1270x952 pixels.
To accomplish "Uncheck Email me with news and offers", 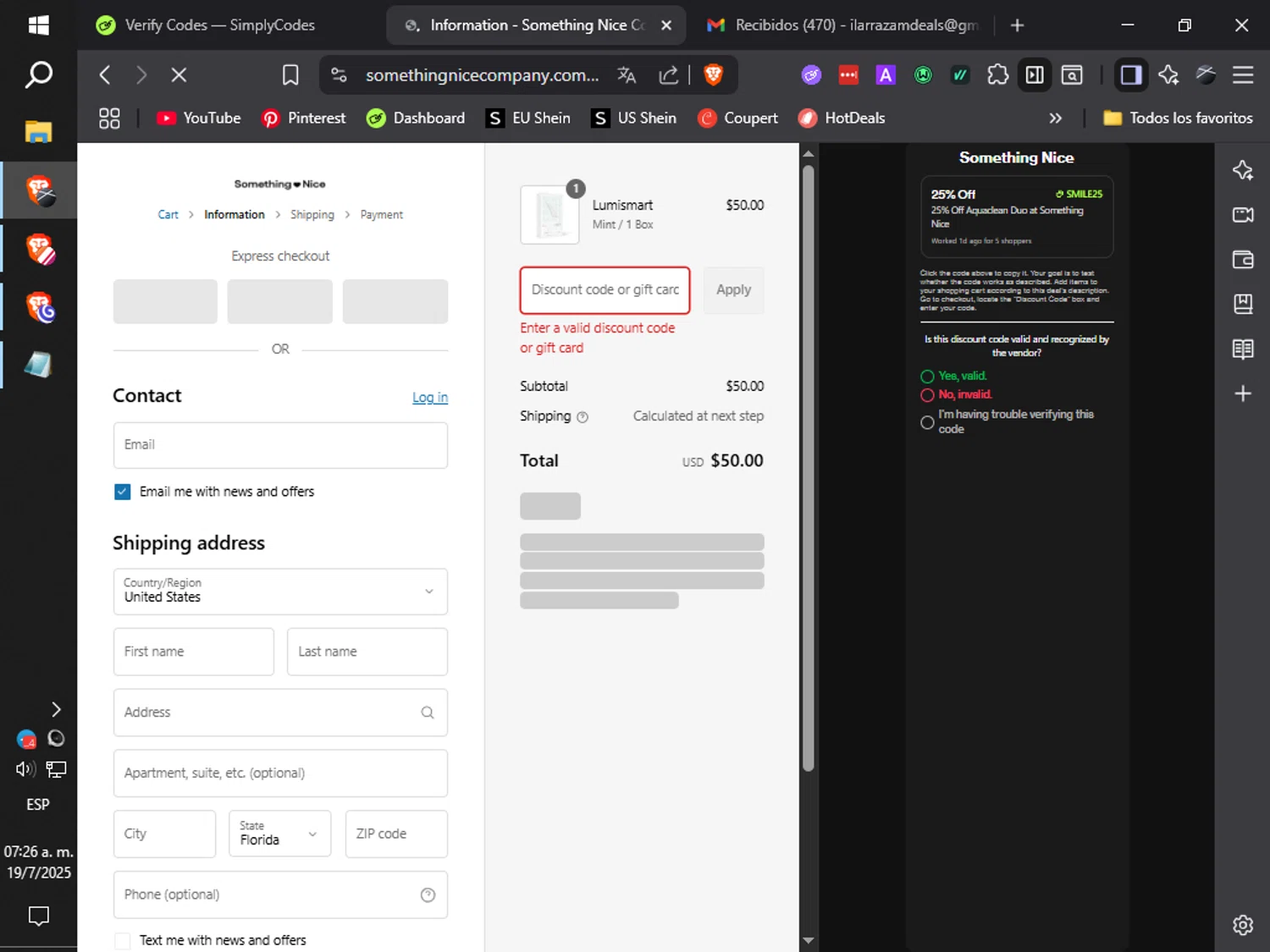I will click(x=123, y=492).
